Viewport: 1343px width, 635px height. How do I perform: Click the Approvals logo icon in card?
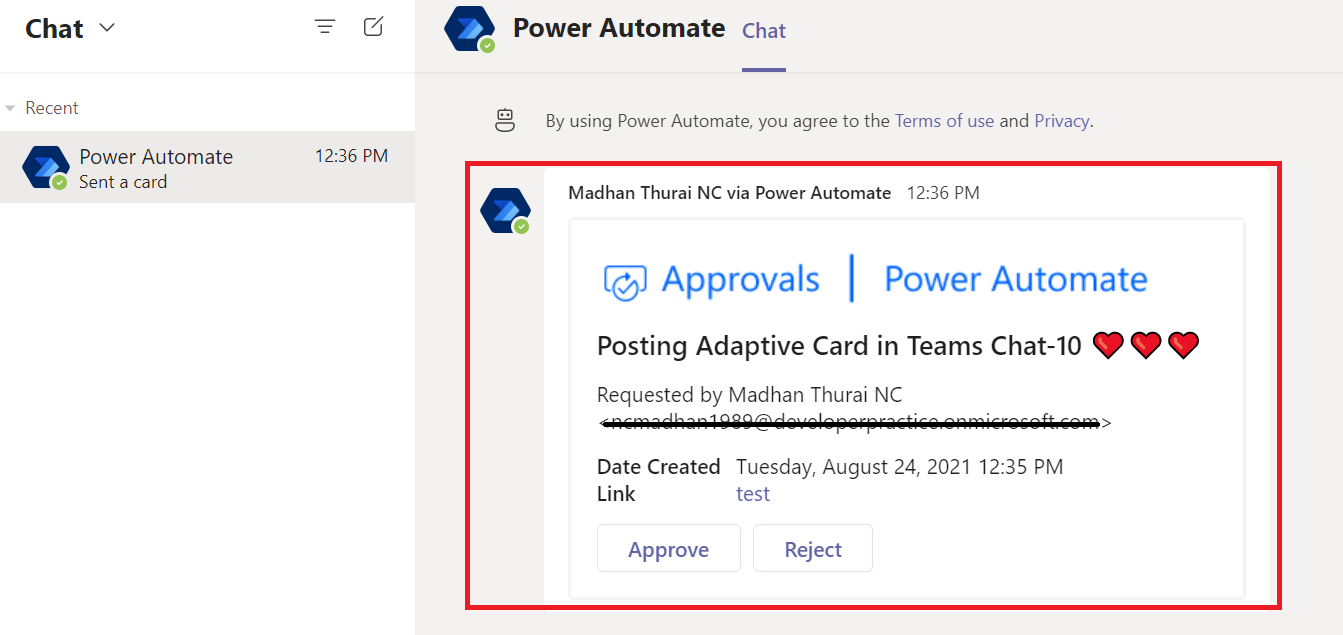click(626, 281)
